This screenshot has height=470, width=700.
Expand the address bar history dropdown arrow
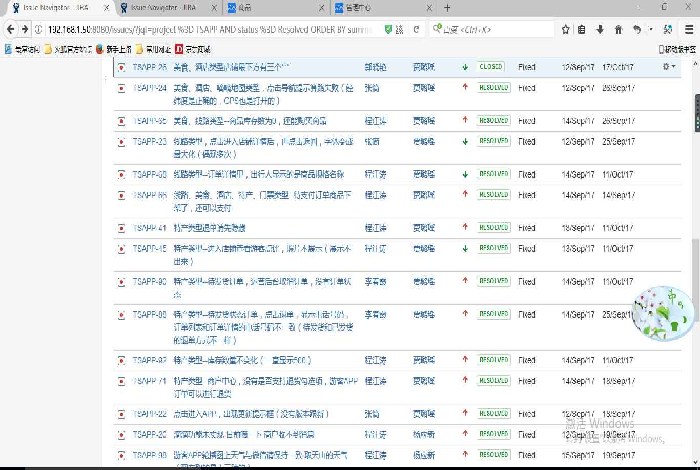click(401, 29)
